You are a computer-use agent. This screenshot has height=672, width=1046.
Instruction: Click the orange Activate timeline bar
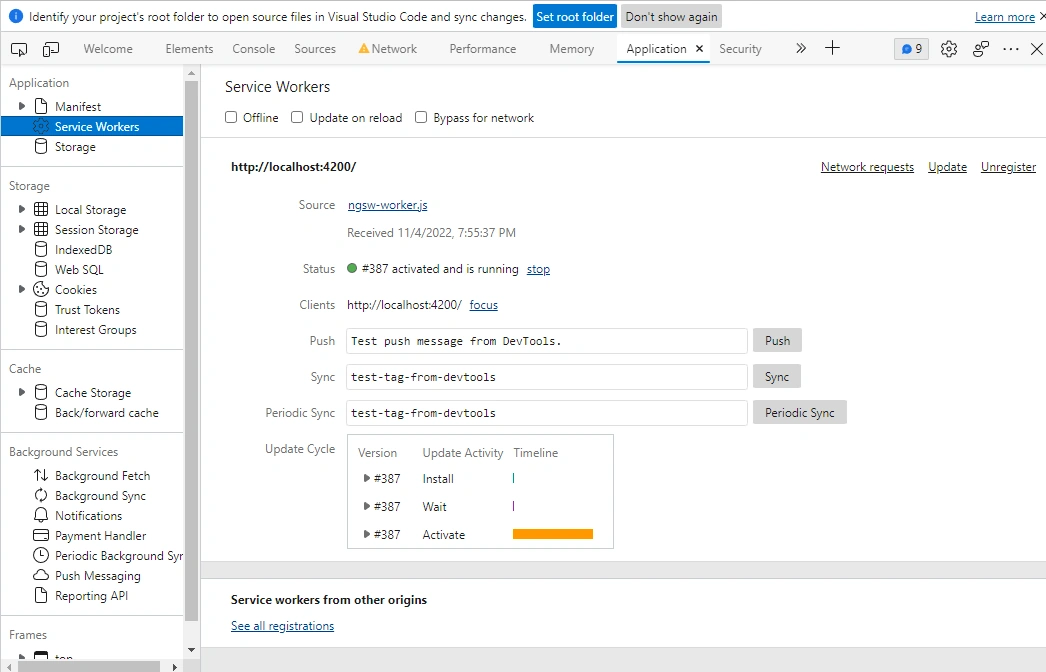(553, 534)
